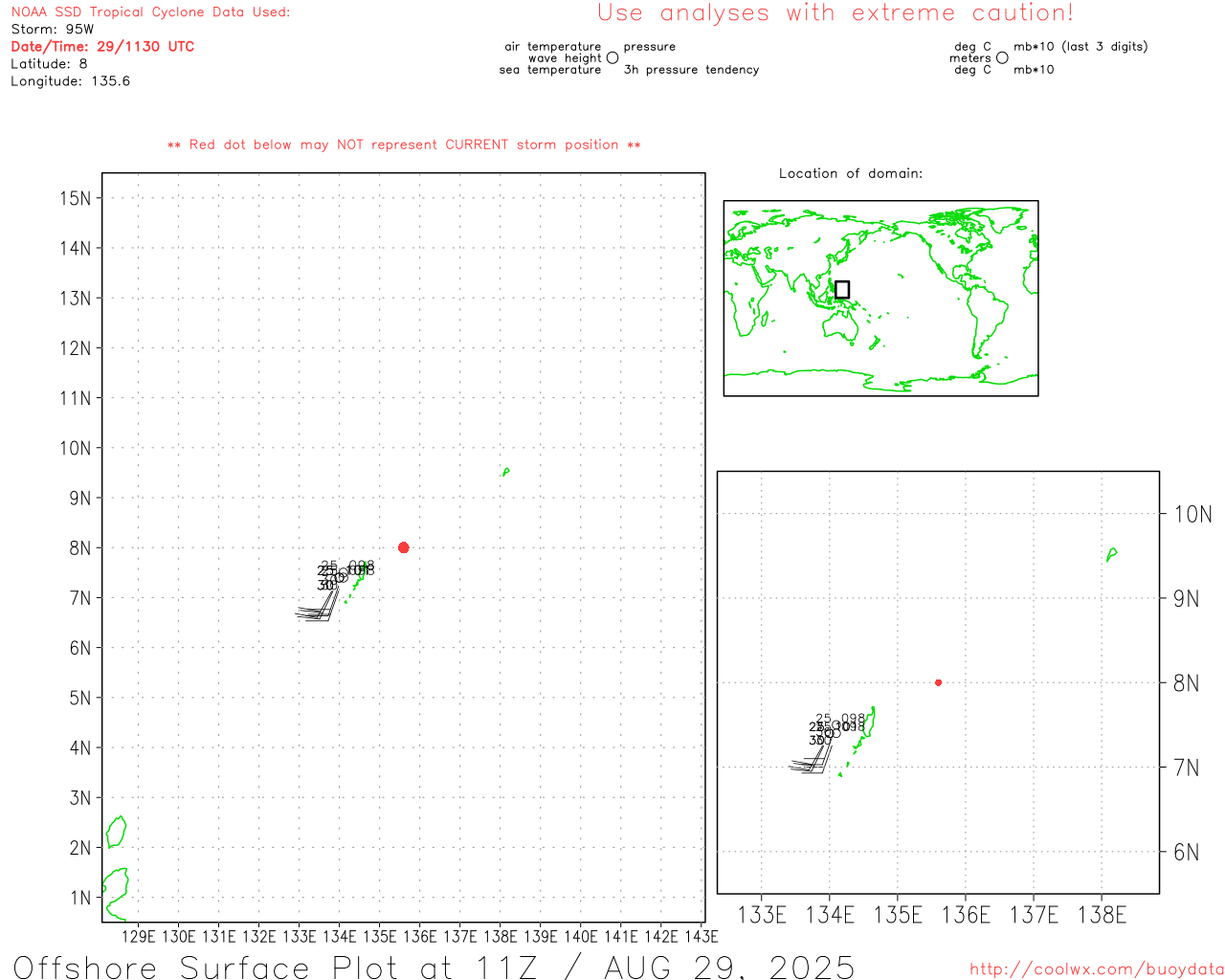Click the green island outline near 2N on main map
This screenshot has height=980, width=1225.
[116, 832]
